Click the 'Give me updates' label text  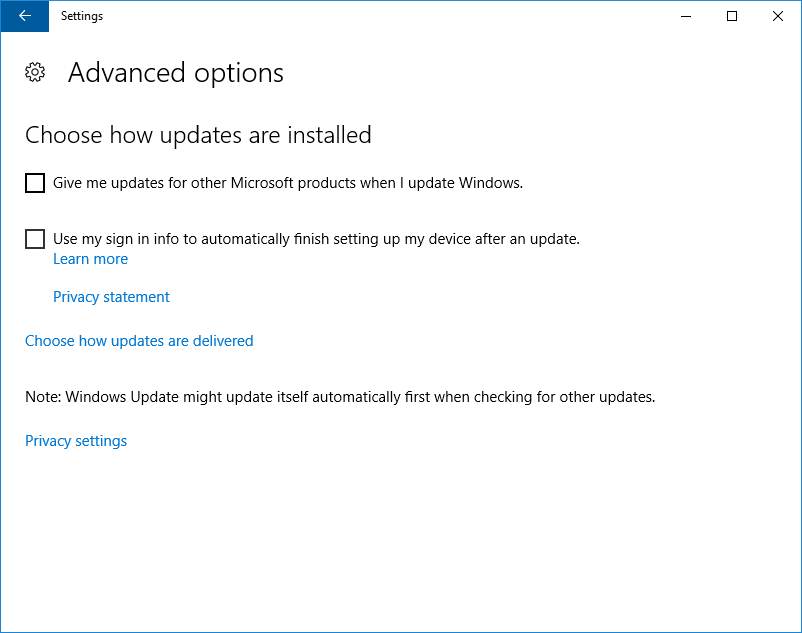[288, 183]
